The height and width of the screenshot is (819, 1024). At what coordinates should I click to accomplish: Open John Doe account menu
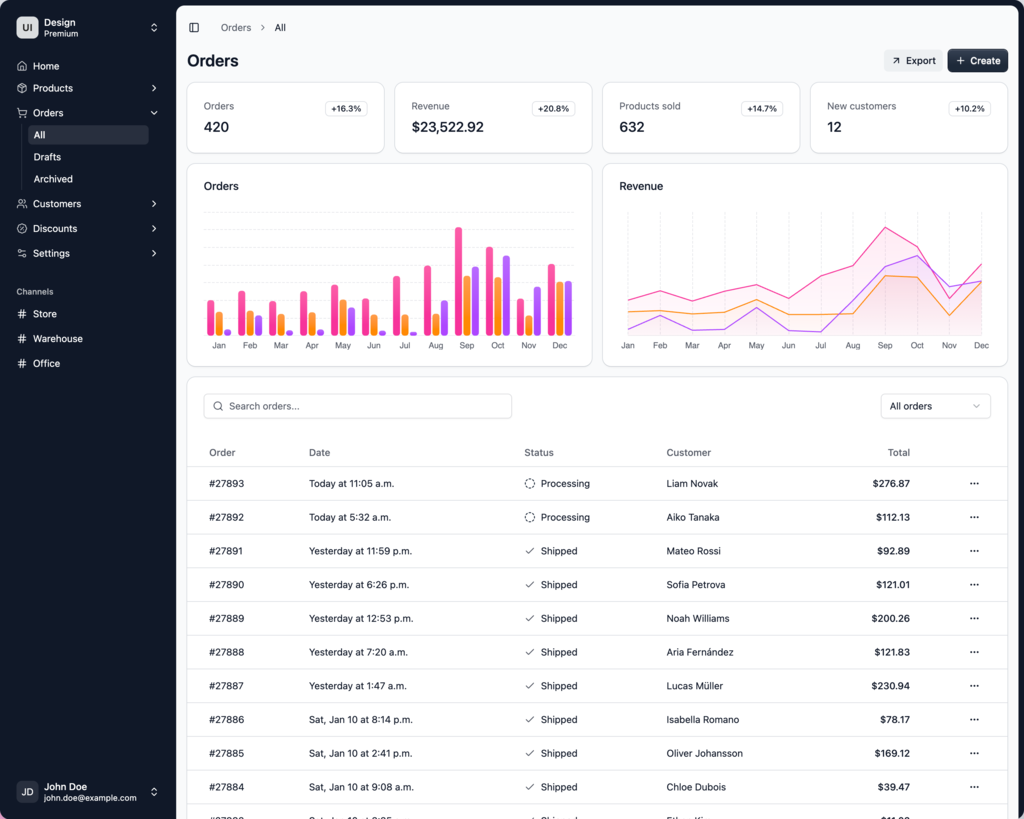click(154, 792)
